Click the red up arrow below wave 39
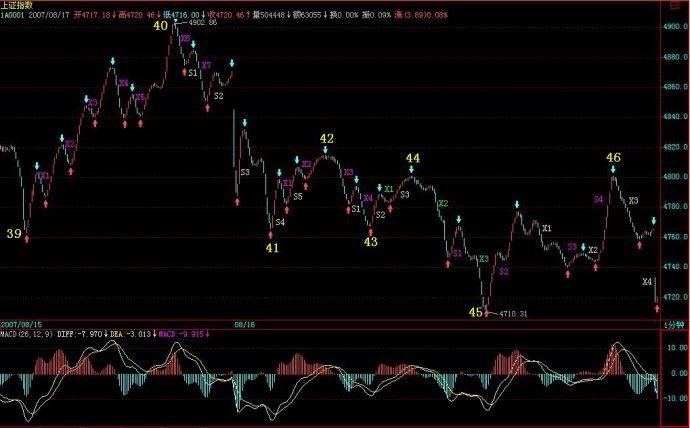 27,239
